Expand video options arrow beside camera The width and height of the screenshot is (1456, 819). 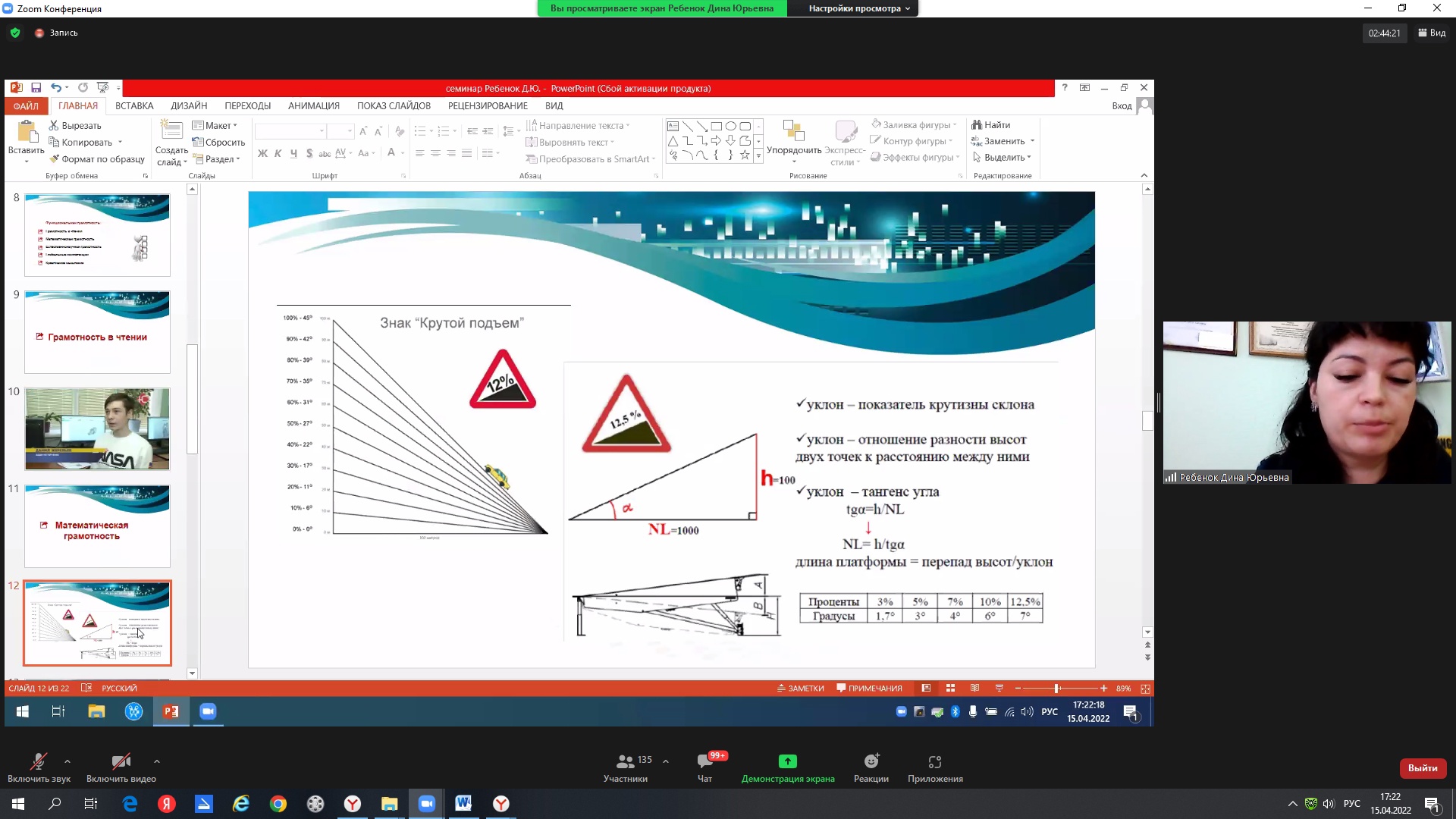coord(156,761)
